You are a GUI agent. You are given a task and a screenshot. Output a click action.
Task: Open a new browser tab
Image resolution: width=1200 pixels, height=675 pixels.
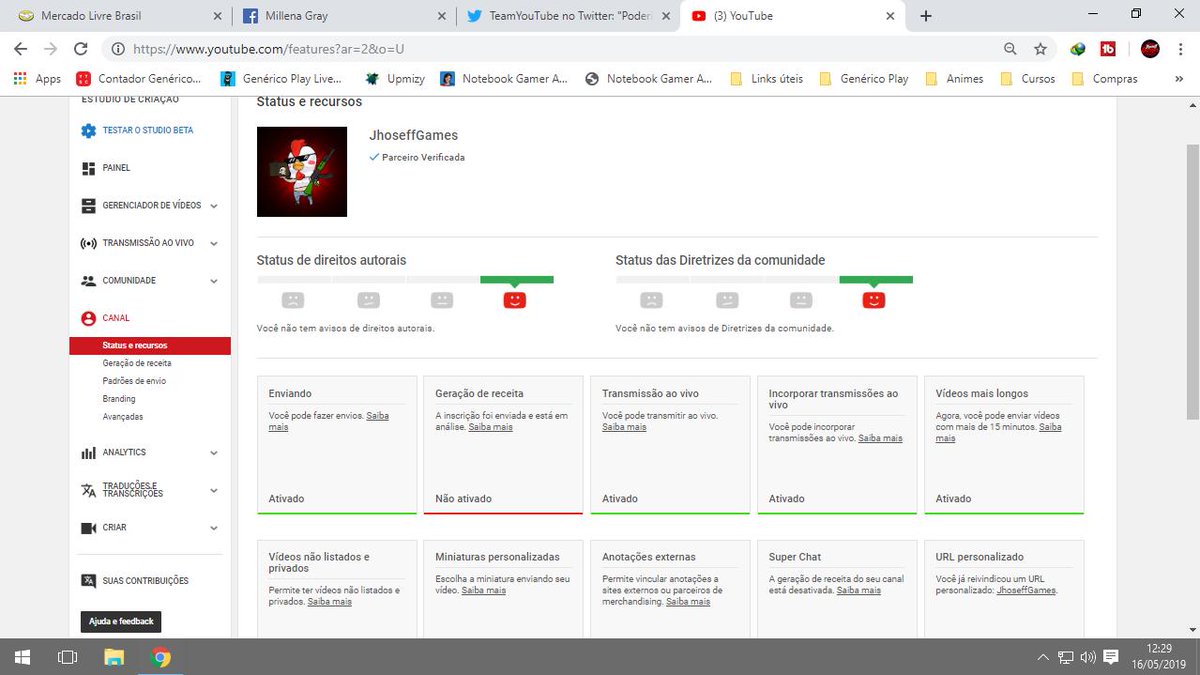point(926,16)
